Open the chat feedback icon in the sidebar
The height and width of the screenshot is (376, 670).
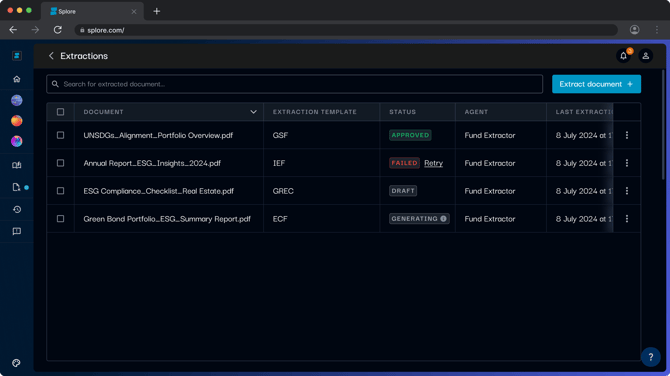point(17,231)
